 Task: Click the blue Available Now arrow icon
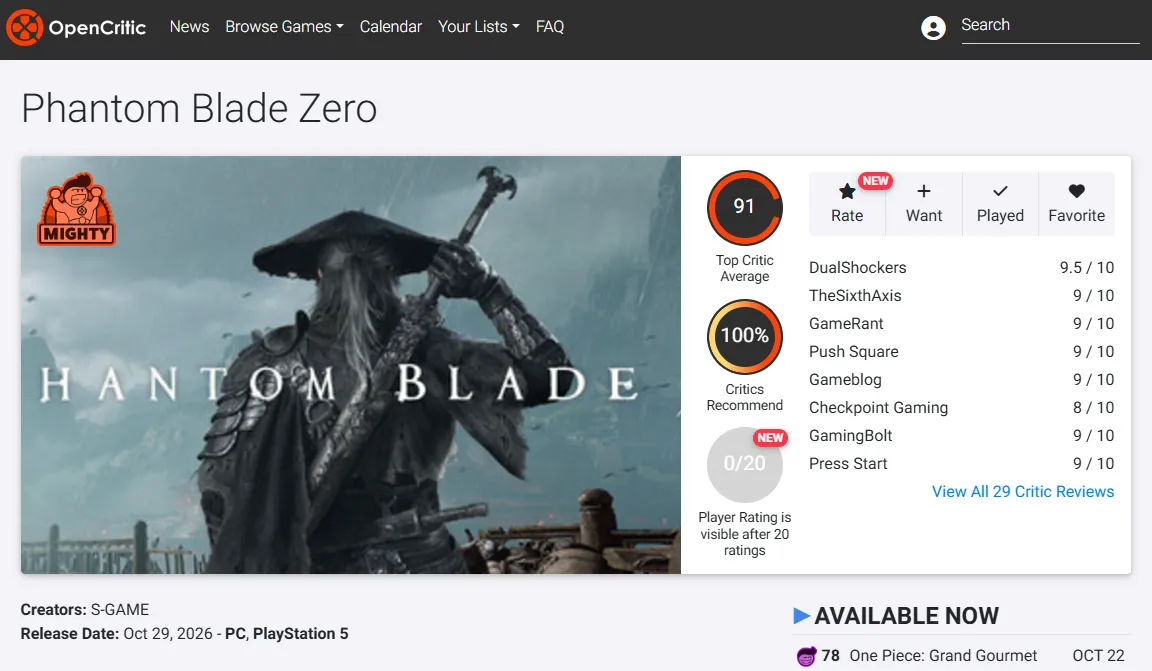[x=802, y=616]
